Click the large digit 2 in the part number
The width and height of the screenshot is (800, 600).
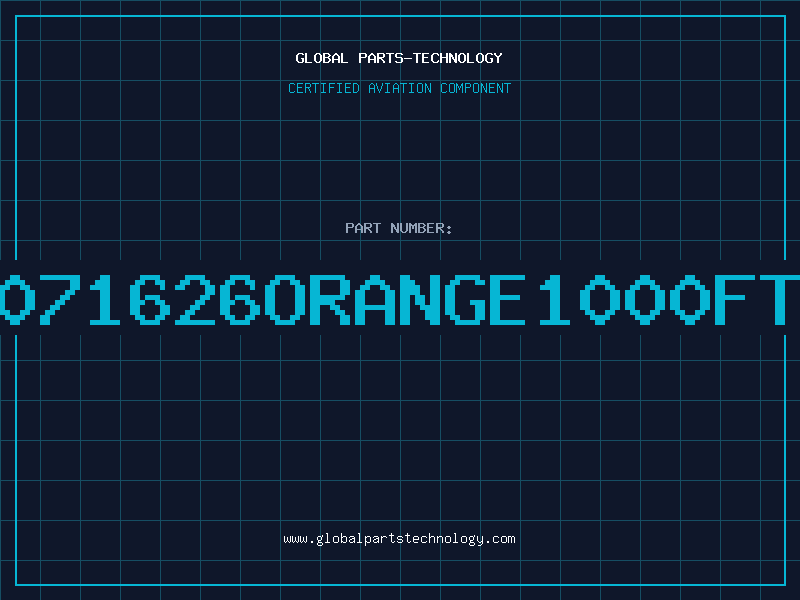pos(194,299)
